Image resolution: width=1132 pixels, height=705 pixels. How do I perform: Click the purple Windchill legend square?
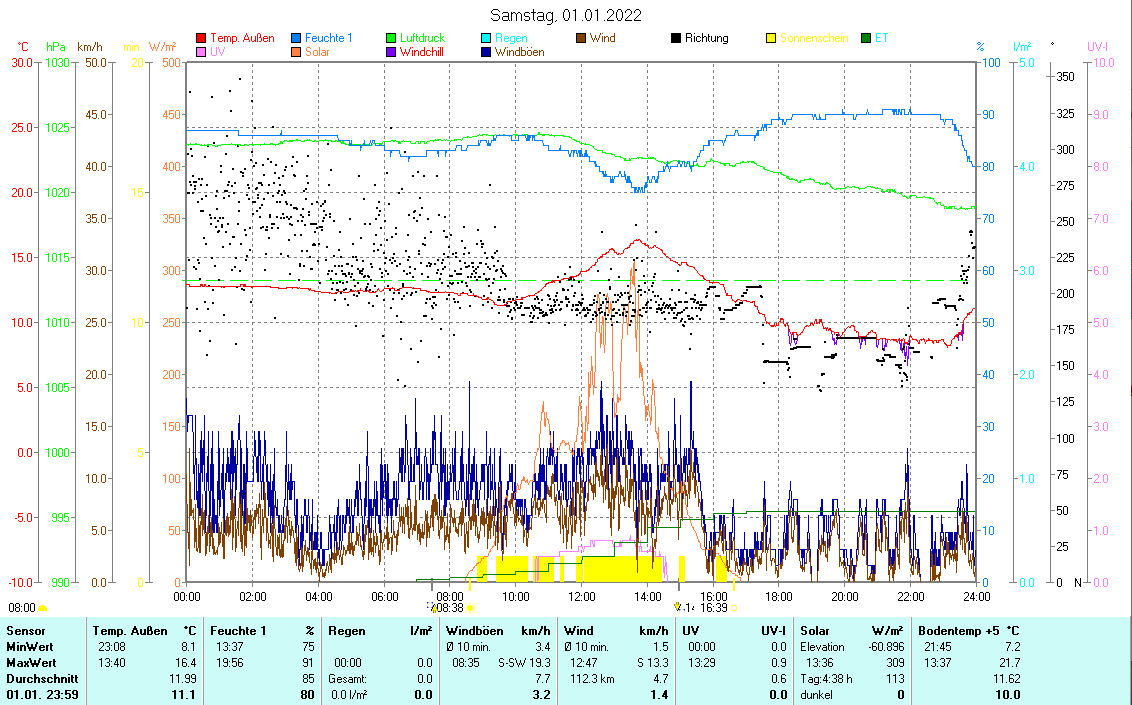[391, 52]
